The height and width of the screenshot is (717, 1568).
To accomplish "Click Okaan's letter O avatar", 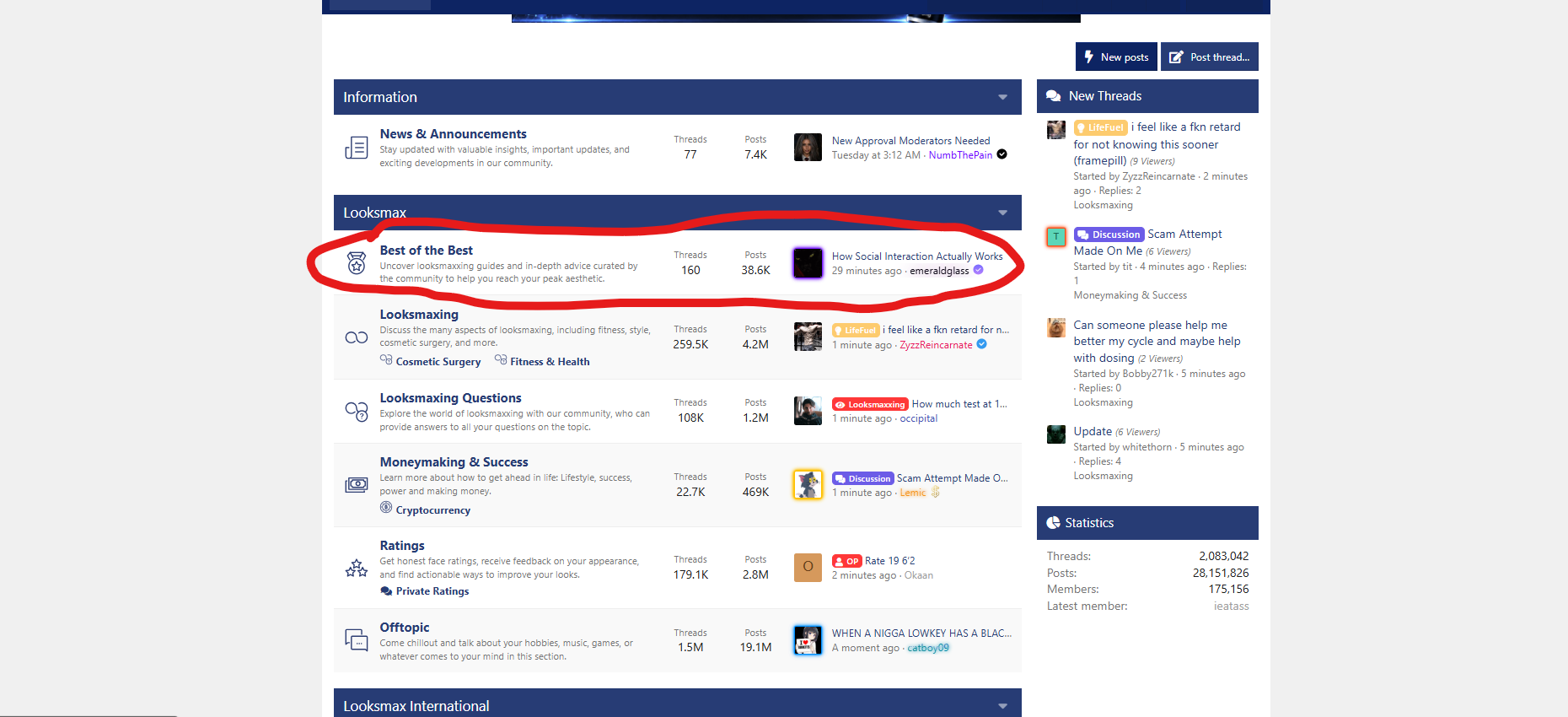I will click(x=808, y=568).
